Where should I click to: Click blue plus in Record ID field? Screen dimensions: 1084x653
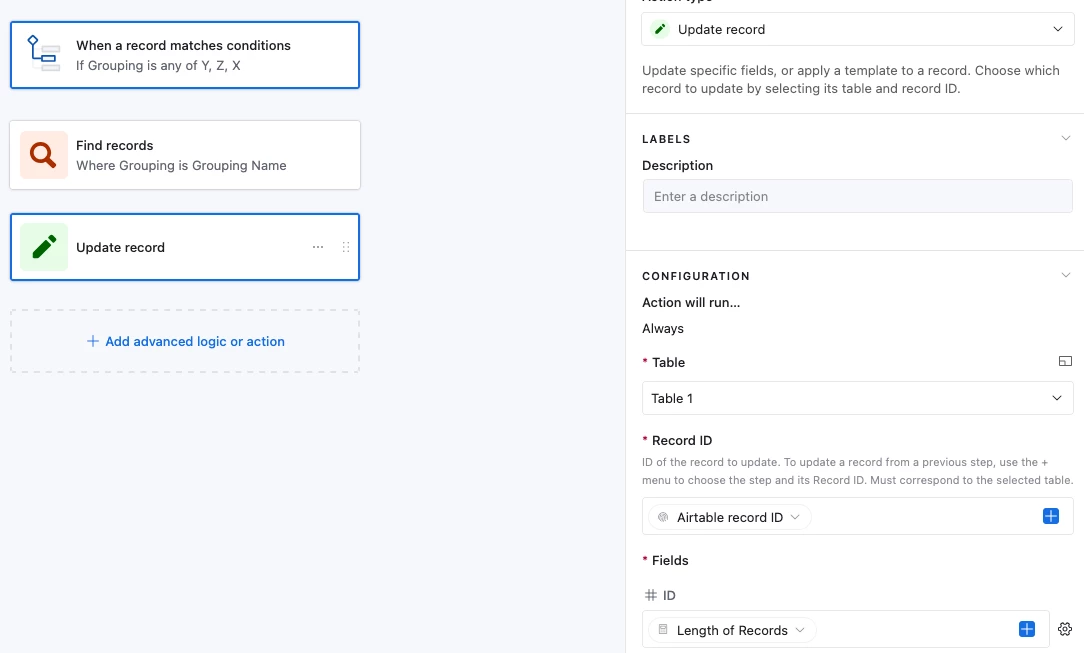click(x=1050, y=516)
